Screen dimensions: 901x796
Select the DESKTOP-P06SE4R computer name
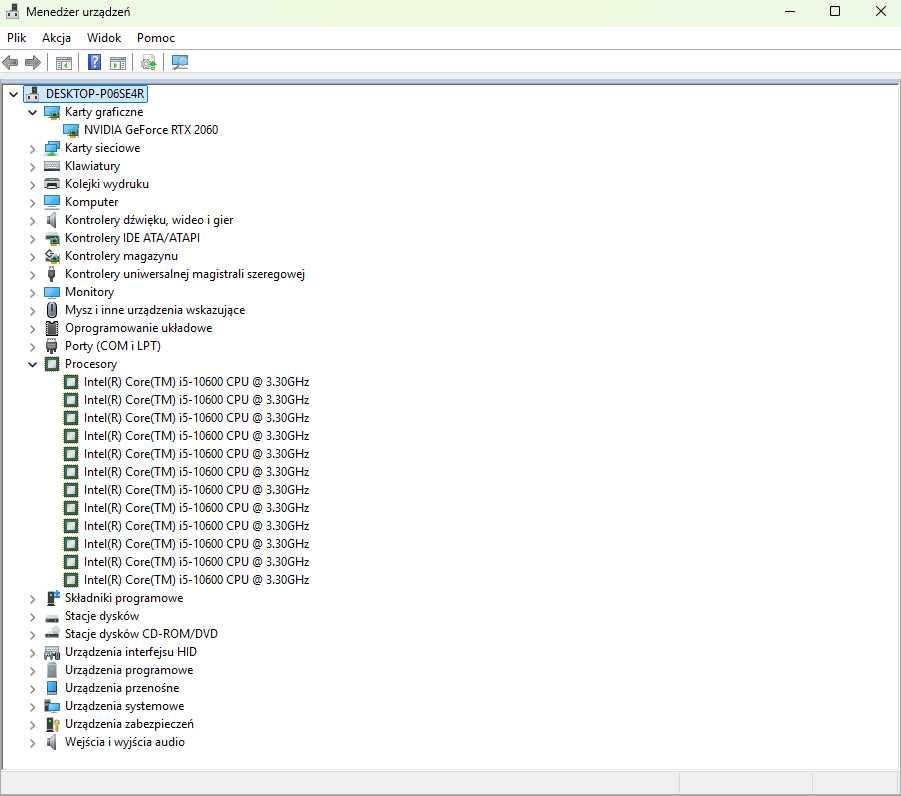click(95, 94)
